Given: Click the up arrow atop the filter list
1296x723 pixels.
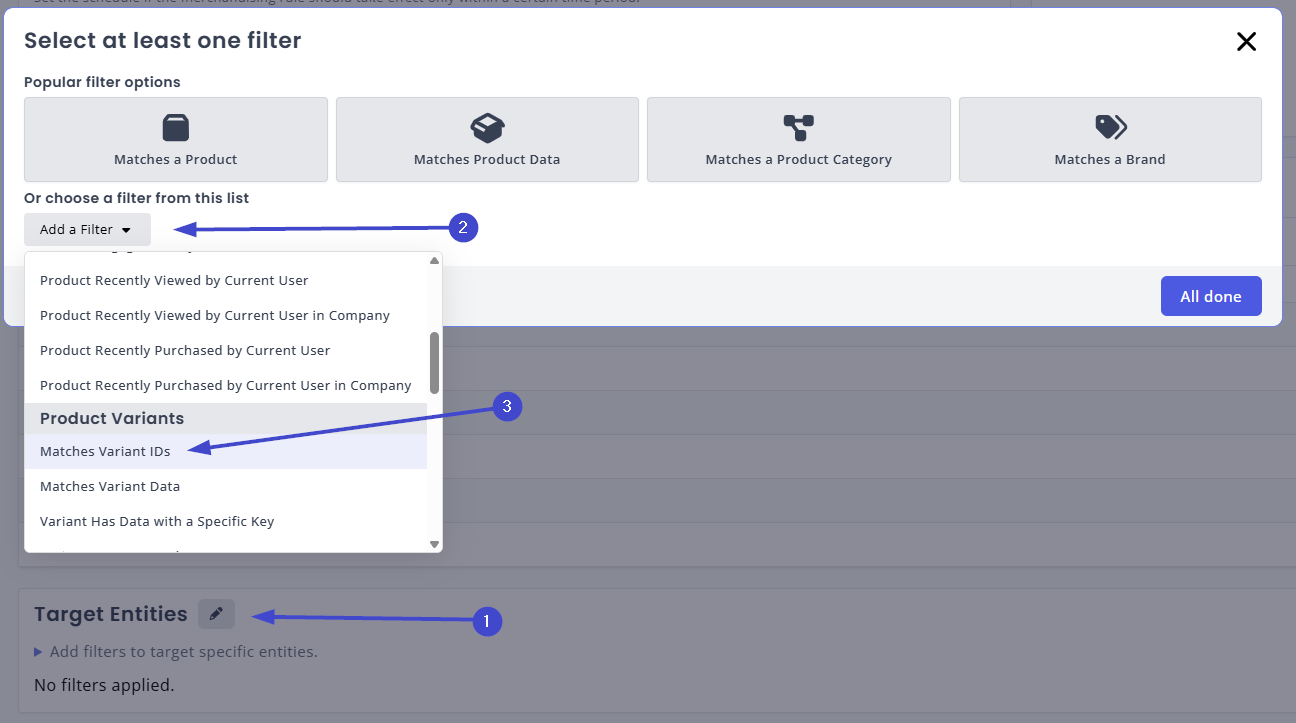Looking at the screenshot, I should pos(433,259).
